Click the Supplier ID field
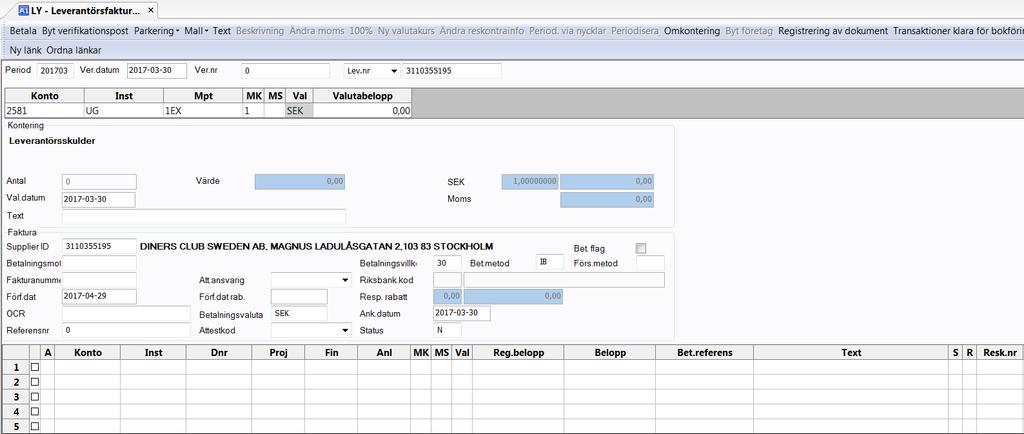 [99, 247]
